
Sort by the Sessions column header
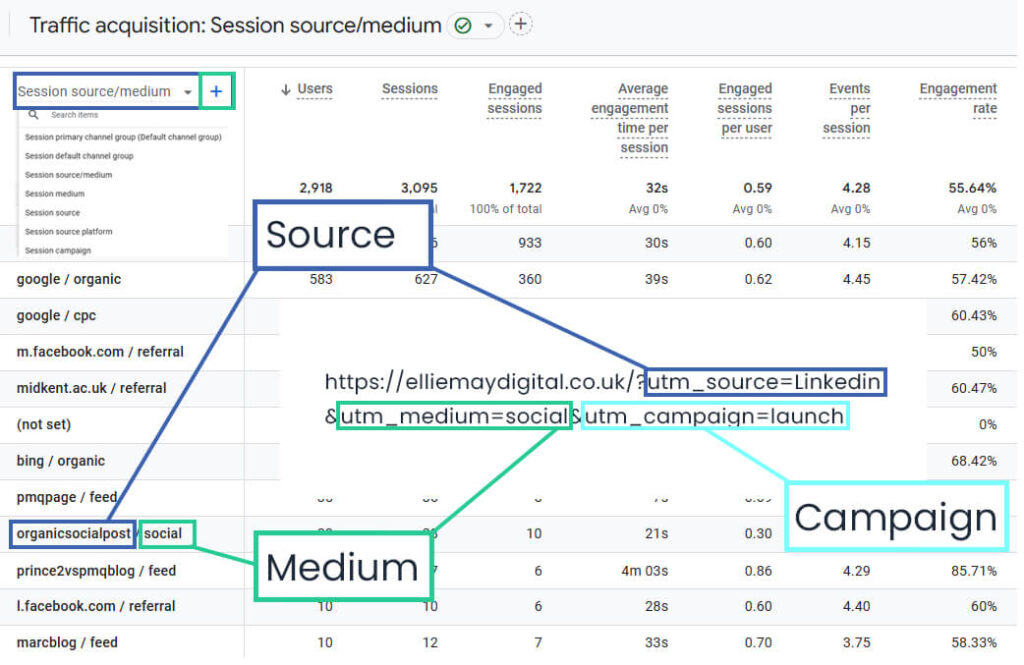coord(410,88)
